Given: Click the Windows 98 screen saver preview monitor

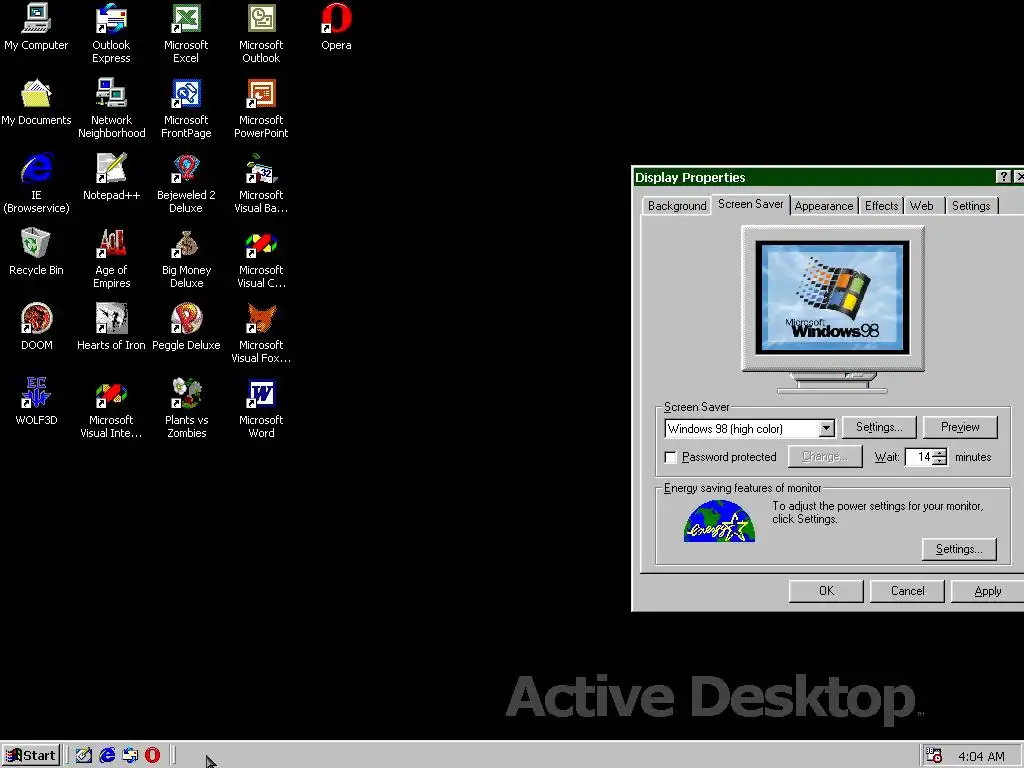Looking at the screenshot, I should tap(833, 310).
